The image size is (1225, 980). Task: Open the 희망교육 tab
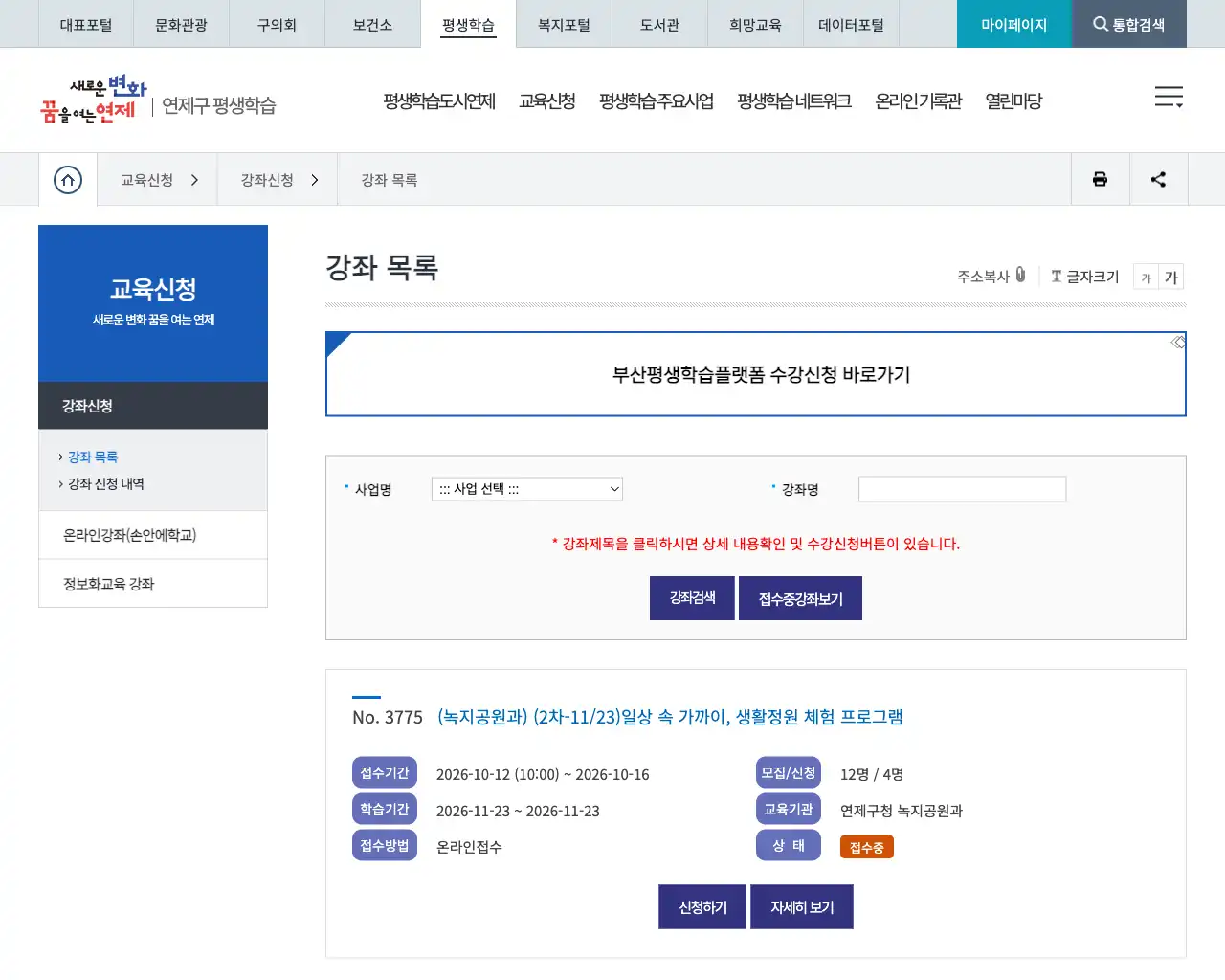pyautogui.click(x=755, y=24)
